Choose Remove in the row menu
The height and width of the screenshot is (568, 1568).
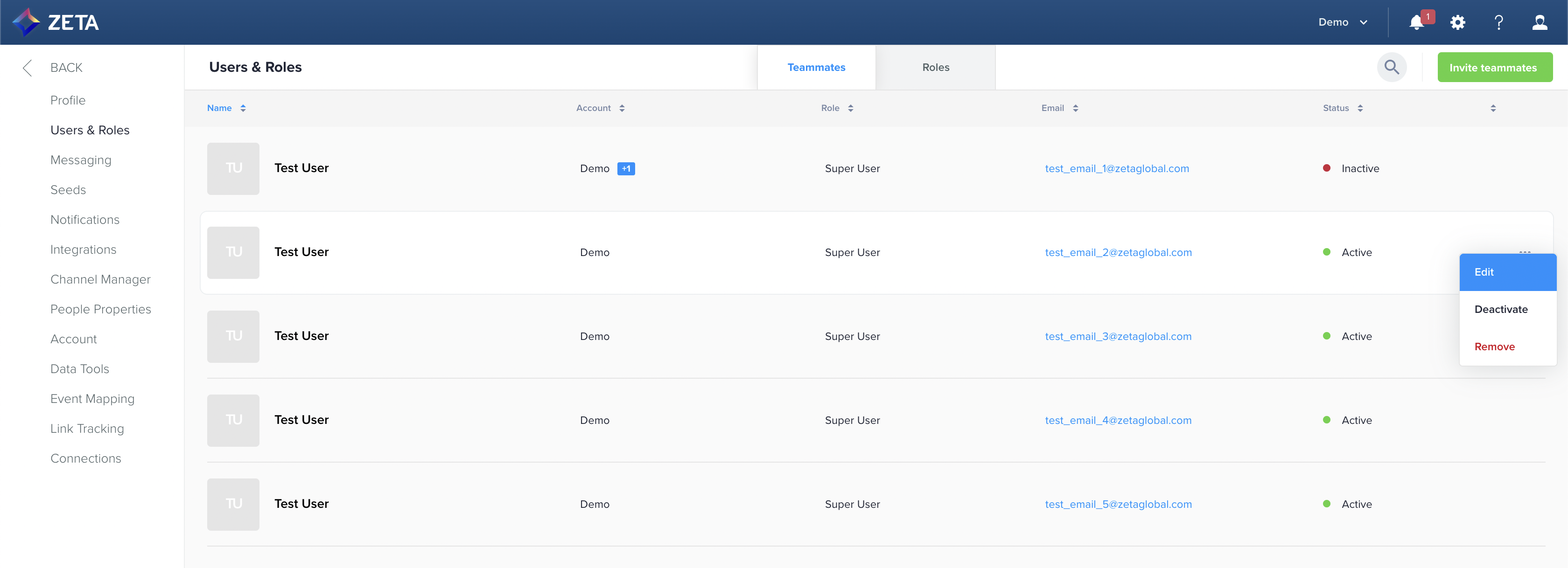(x=1494, y=346)
